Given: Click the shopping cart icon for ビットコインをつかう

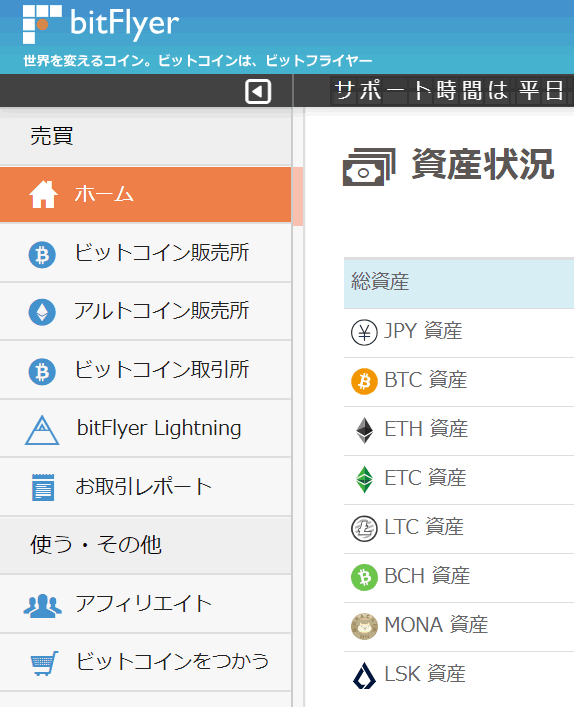Looking at the screenshot, I should coord(44,663).
